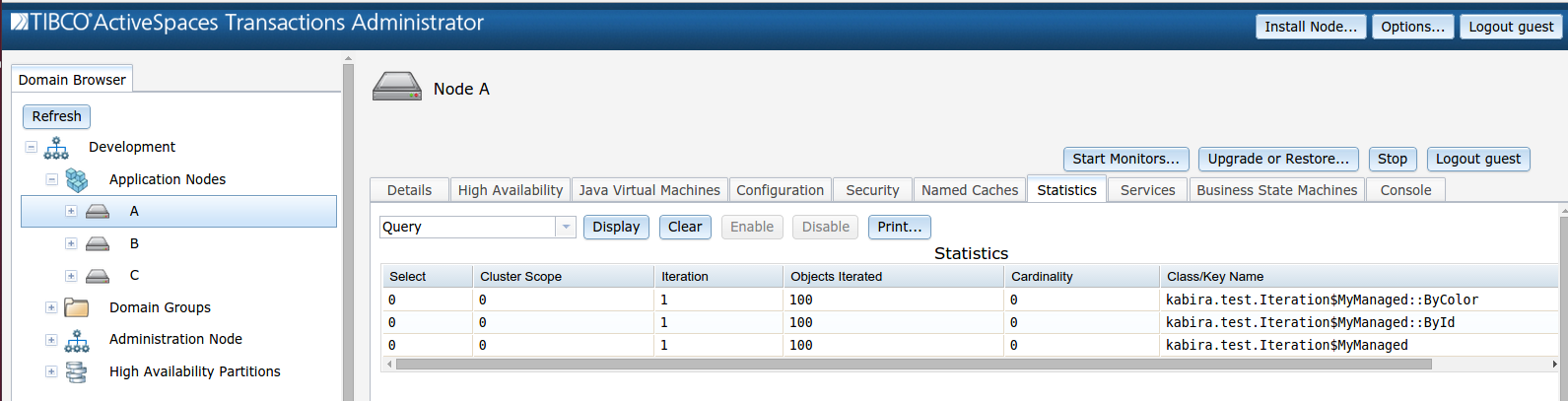
Task: Click the Objects Iterated column header
Action: (893, 277)
